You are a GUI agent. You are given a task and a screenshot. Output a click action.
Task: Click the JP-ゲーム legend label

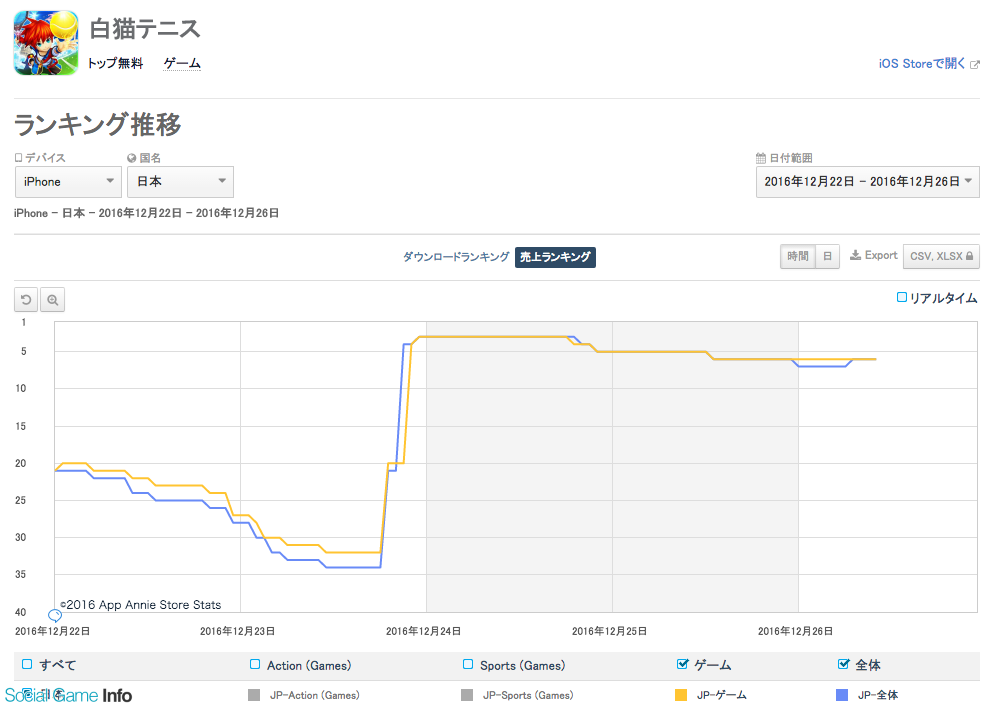point(721,695)
